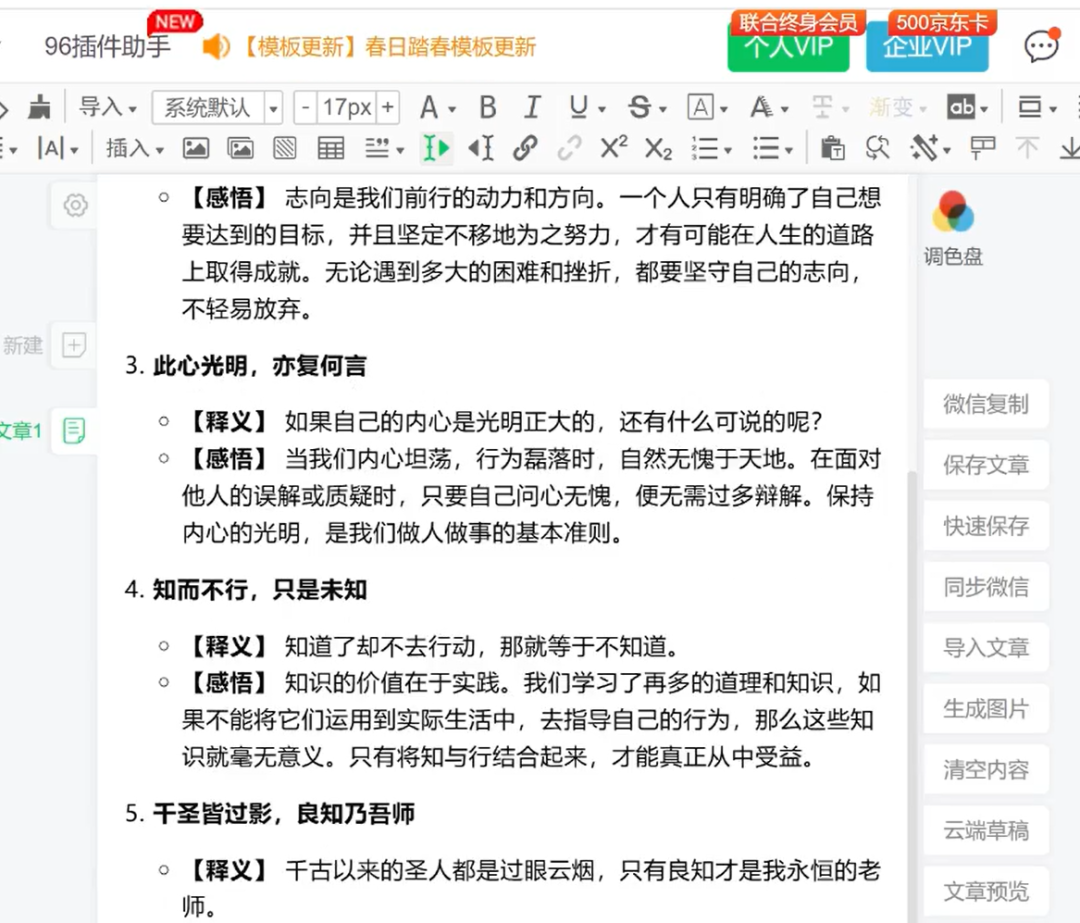This screenshot has width=1080, height=923.
Task: Toggle superscript formatting
Action: coord(614,147)
